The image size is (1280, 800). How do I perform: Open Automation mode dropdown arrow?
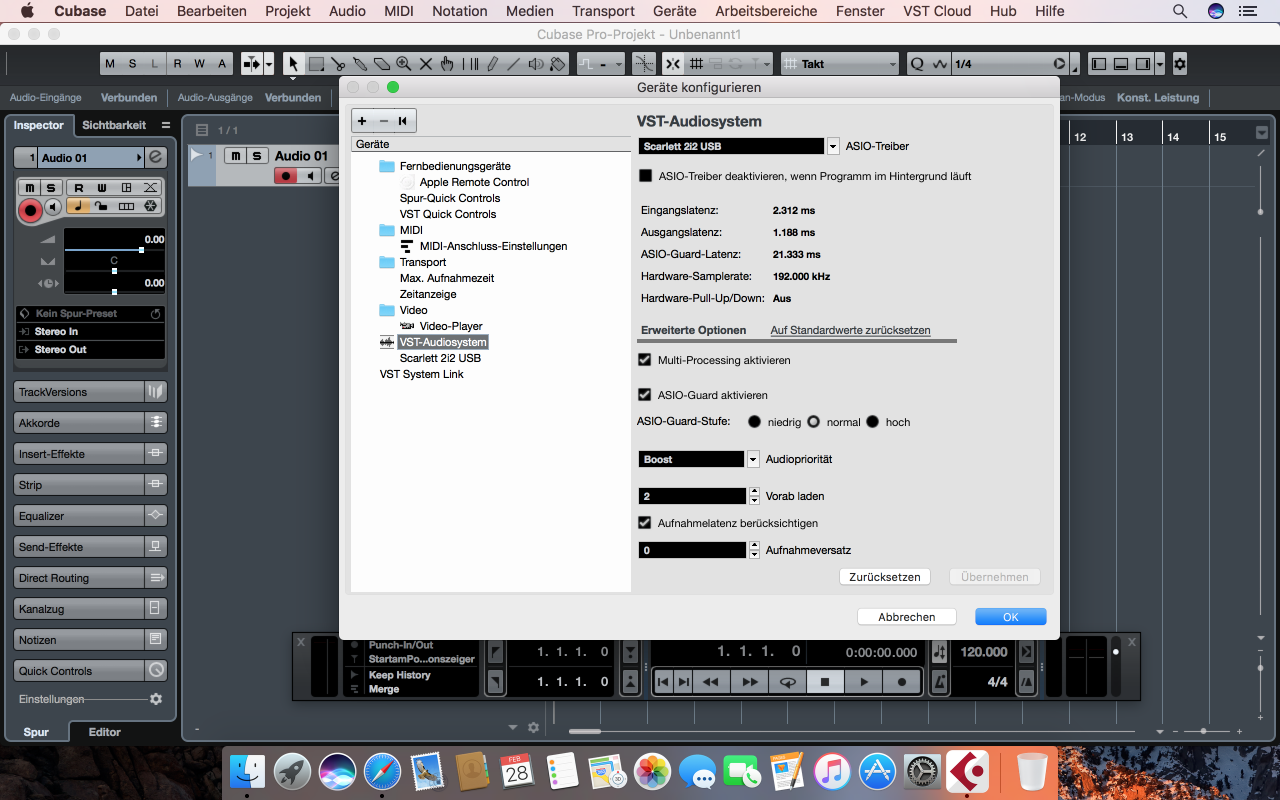(618, 64)
